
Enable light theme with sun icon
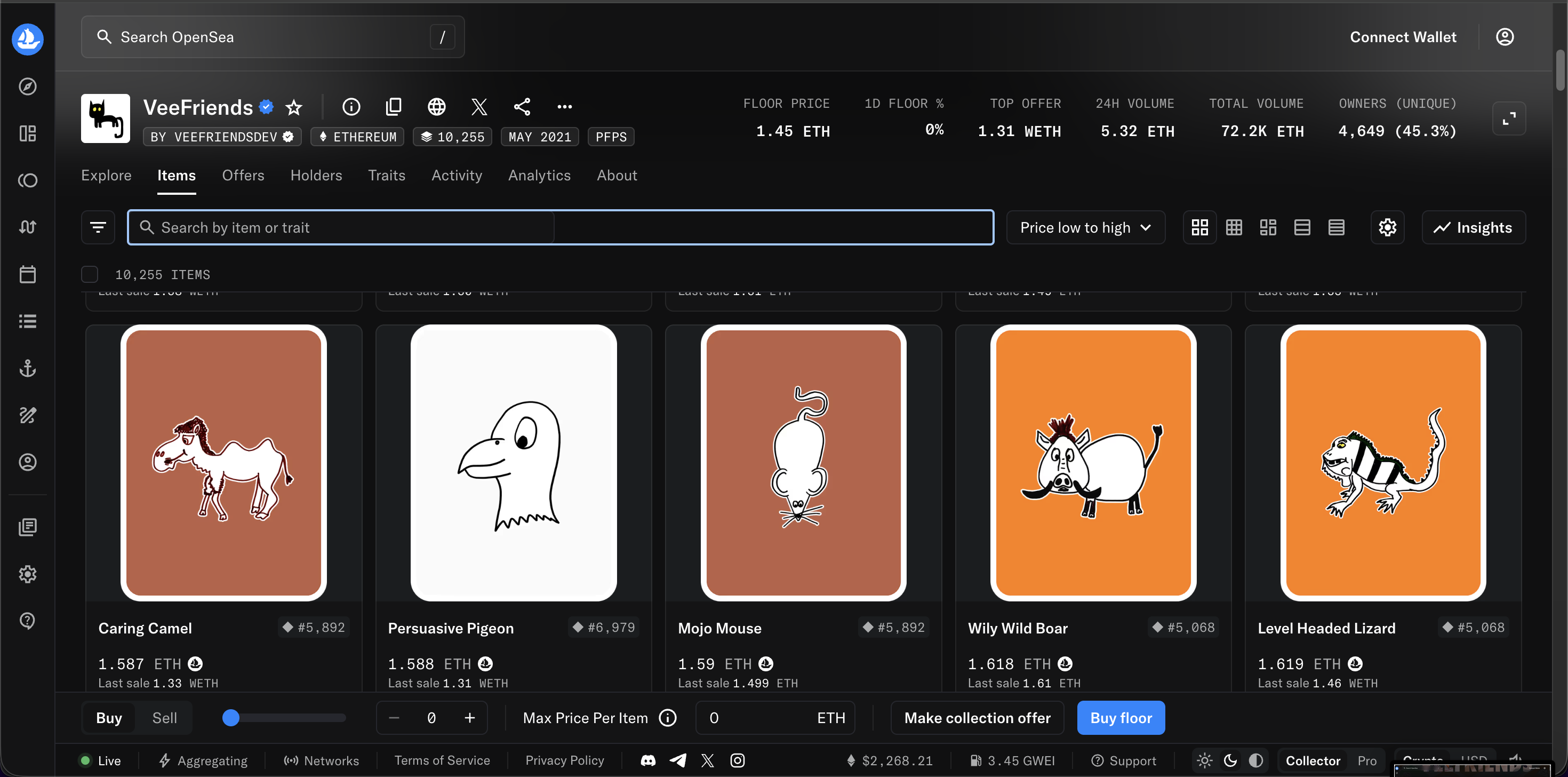click(1205, 760)
